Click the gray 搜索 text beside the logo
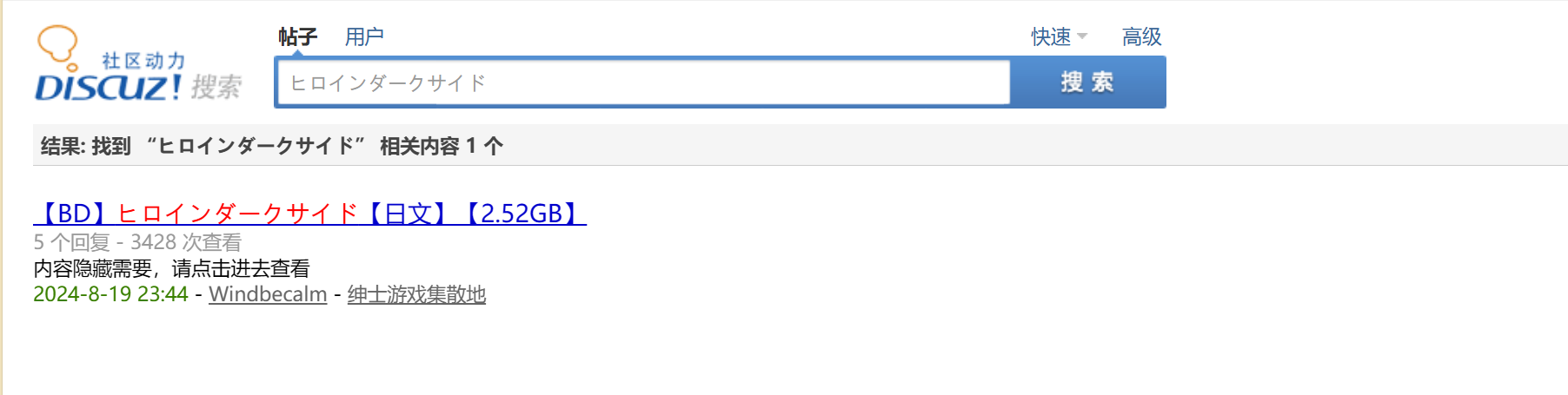 216,87
